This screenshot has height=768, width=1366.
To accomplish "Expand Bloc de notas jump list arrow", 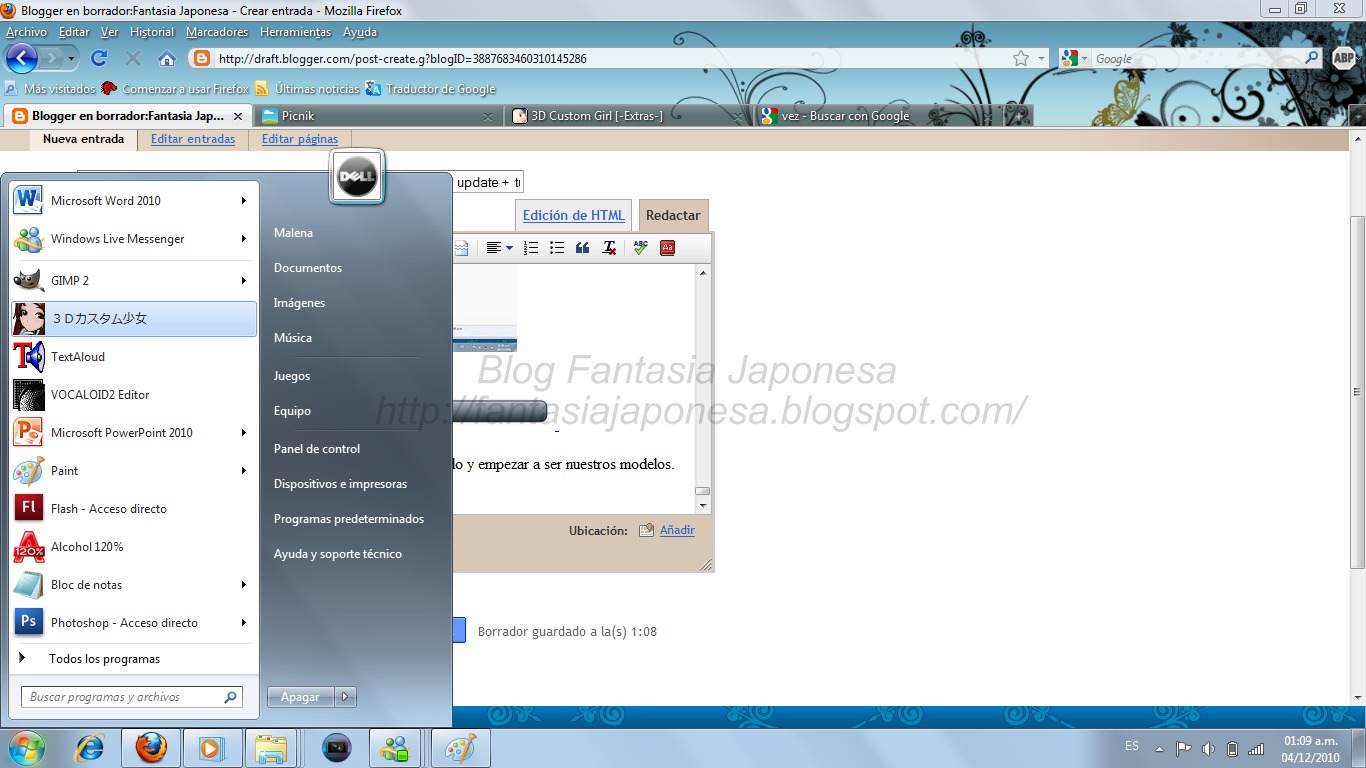I will 244,585.
